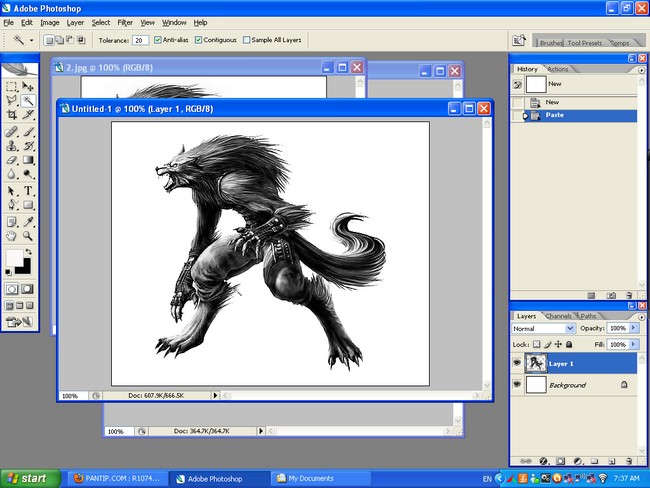Hide Layer 1 with eye icon
Viewport: 650px width, 488px height.
point(517,363)
